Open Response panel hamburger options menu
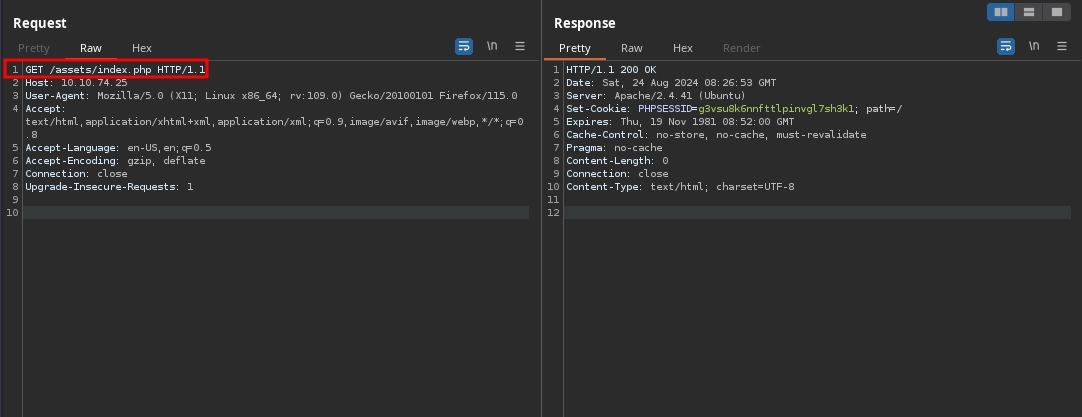Viewport: 1082px width, 417px height. (1061, 46)
